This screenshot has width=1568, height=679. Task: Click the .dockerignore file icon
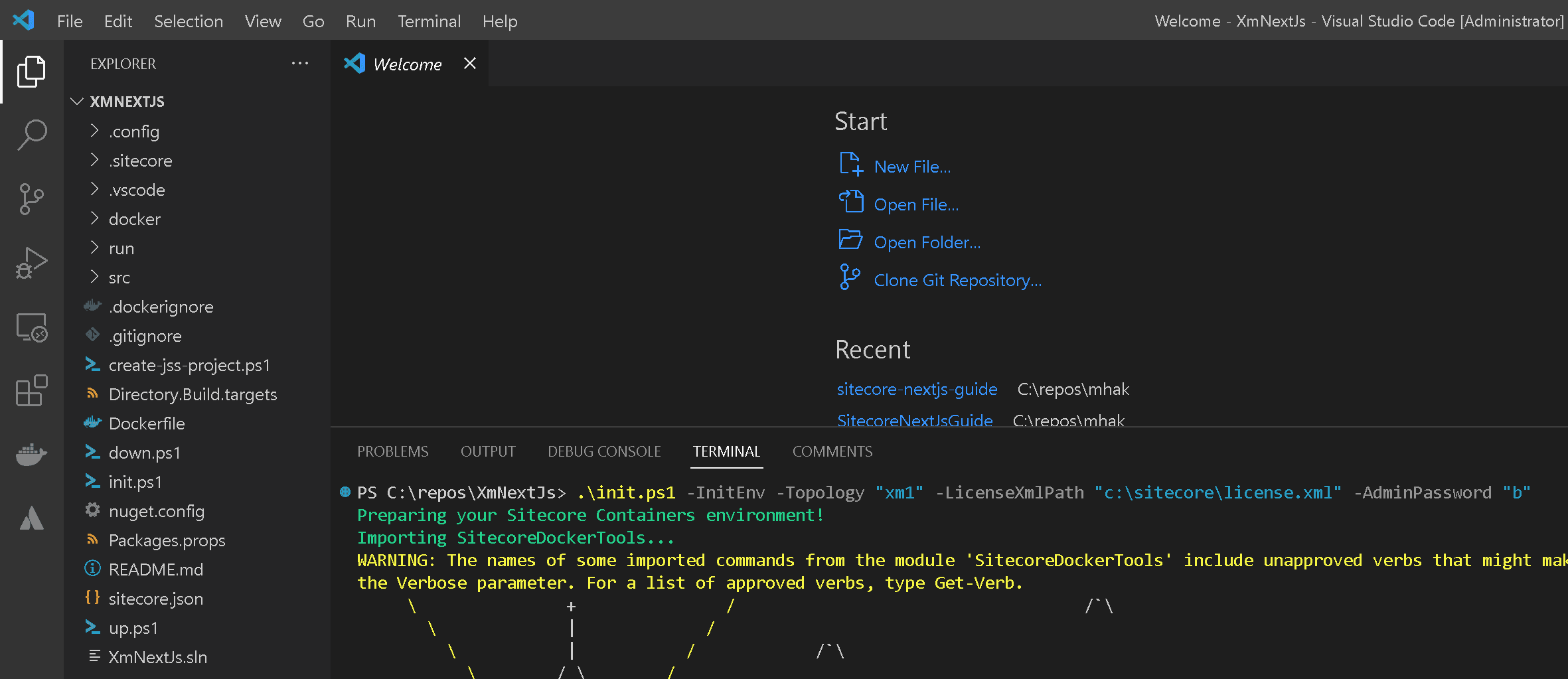tap(92, 306)
